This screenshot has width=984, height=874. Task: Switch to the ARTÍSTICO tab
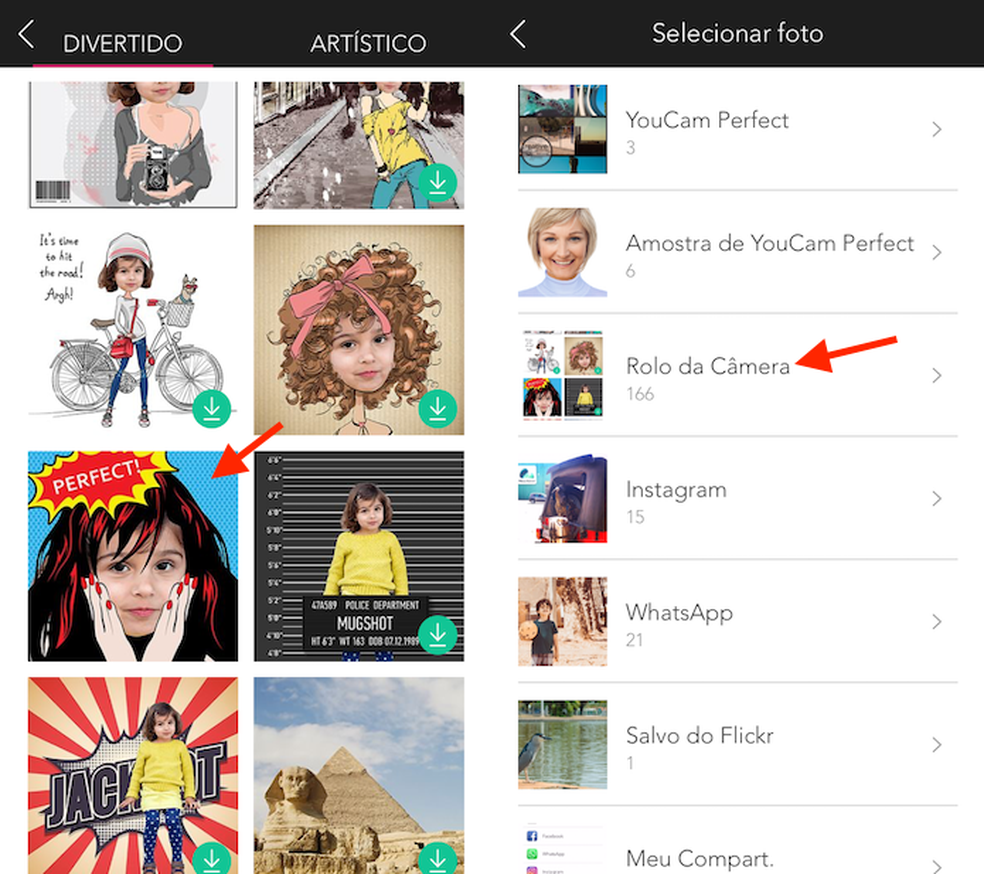coord(368,44)
